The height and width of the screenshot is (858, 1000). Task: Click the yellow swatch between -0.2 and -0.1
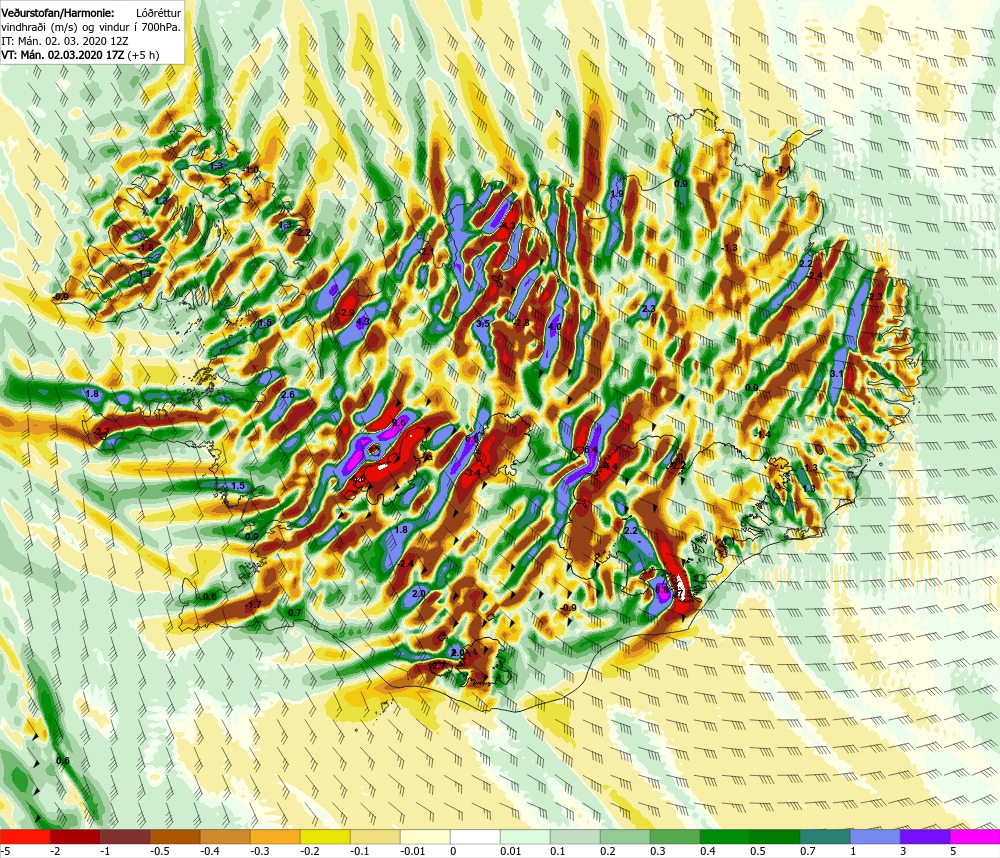(x=325, y=837)
